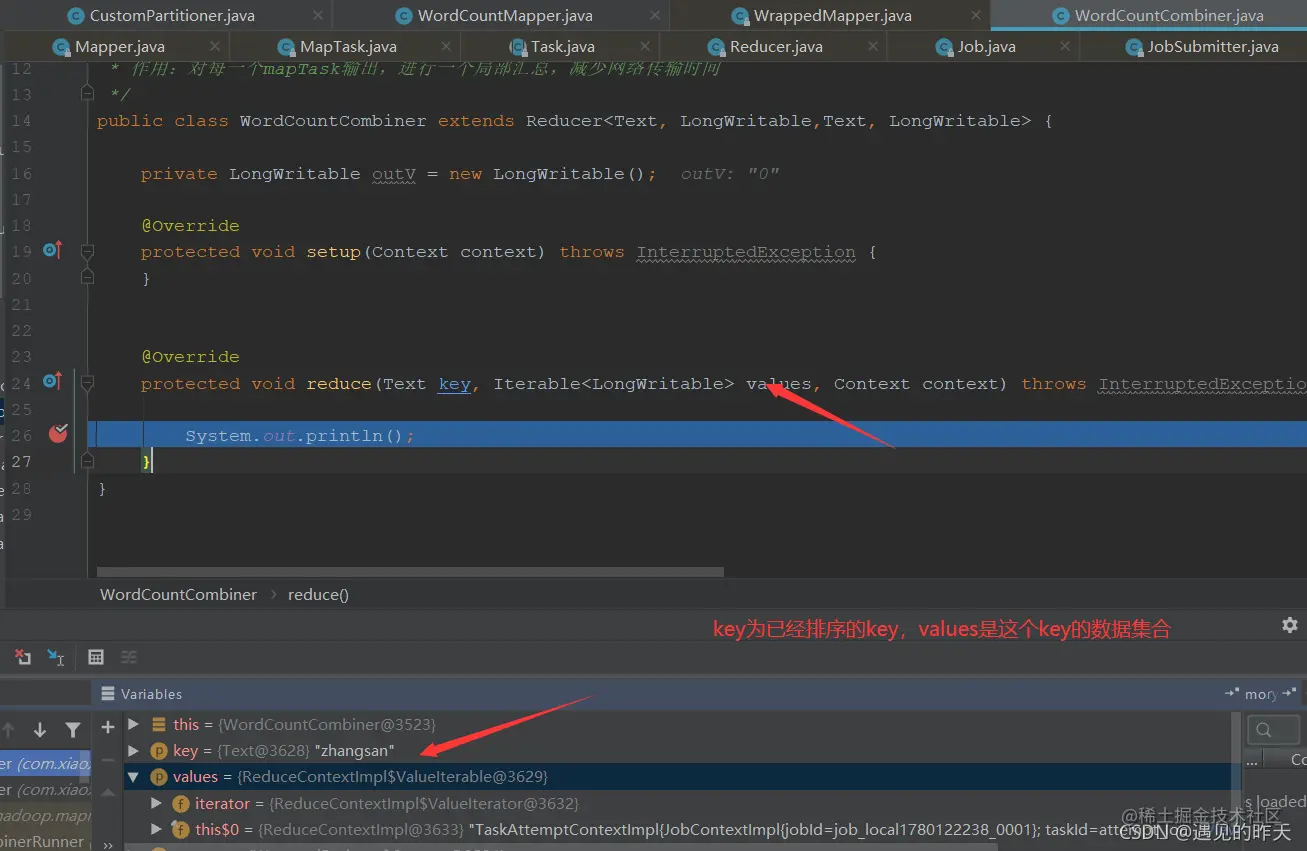Collapse the setup method fold marker on line 19
Screen dimensions: 1307x851
point(87,251)
